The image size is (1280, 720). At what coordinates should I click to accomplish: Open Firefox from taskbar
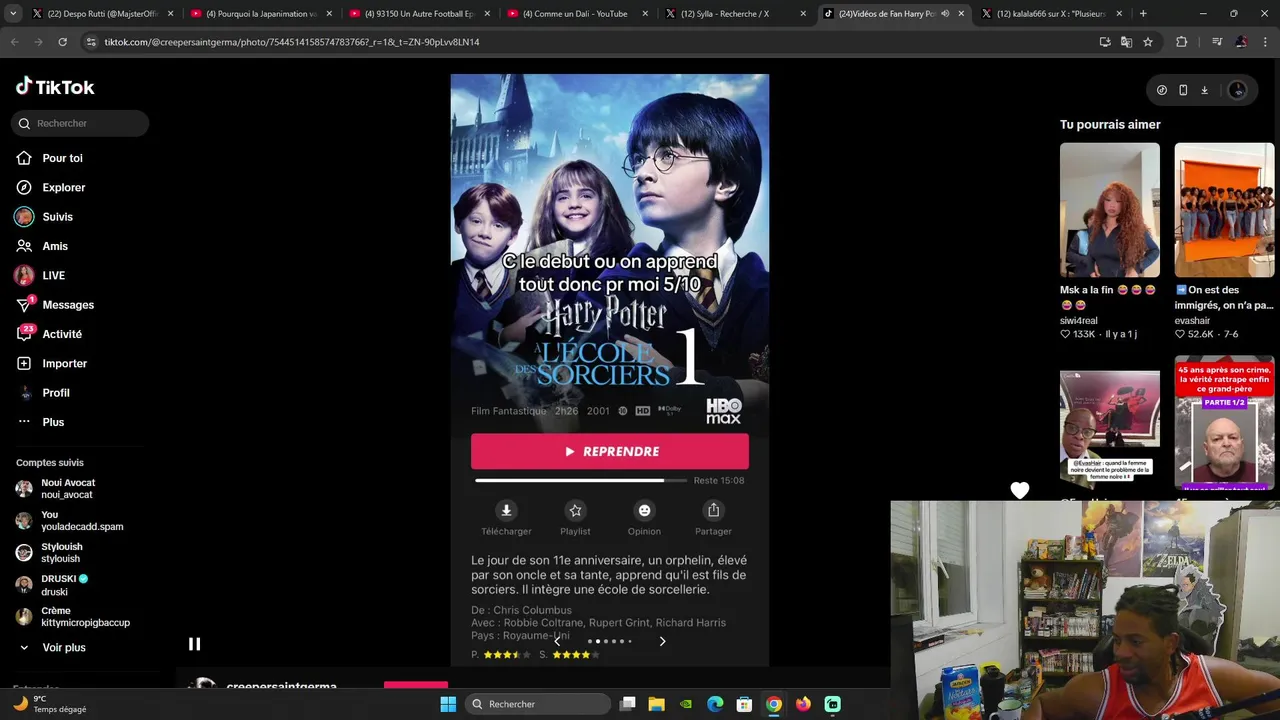pyautogui.click(x=803, y=704)
